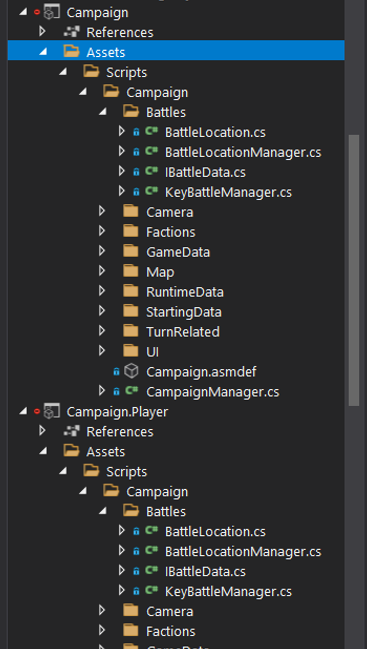The height and width of the screenshot is (649, 367).
Task: Click the open folder icon of selected Assets
Action: (x=71, y=51)
